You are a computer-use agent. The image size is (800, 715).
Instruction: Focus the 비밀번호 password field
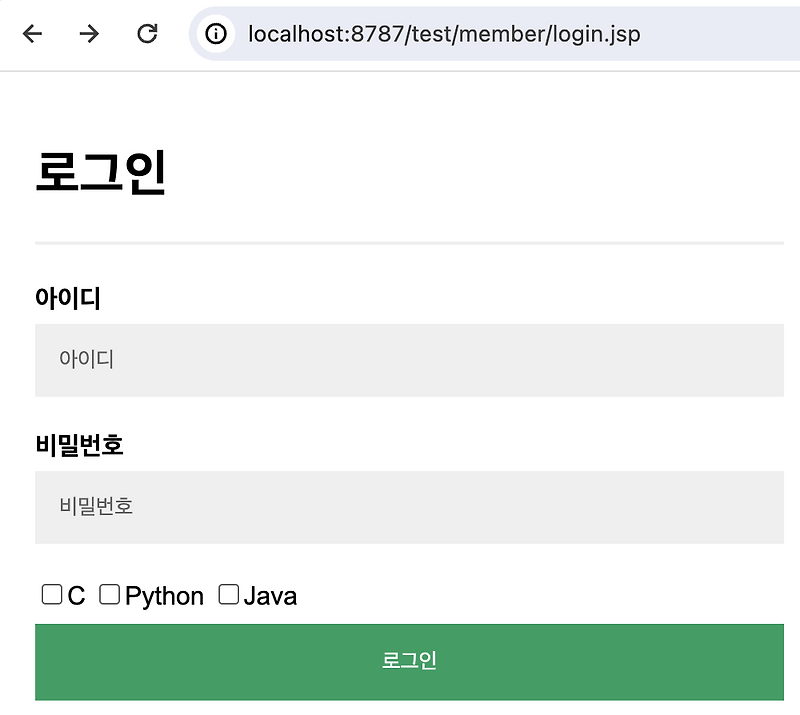pyautogui.click(x=409, y=507)
